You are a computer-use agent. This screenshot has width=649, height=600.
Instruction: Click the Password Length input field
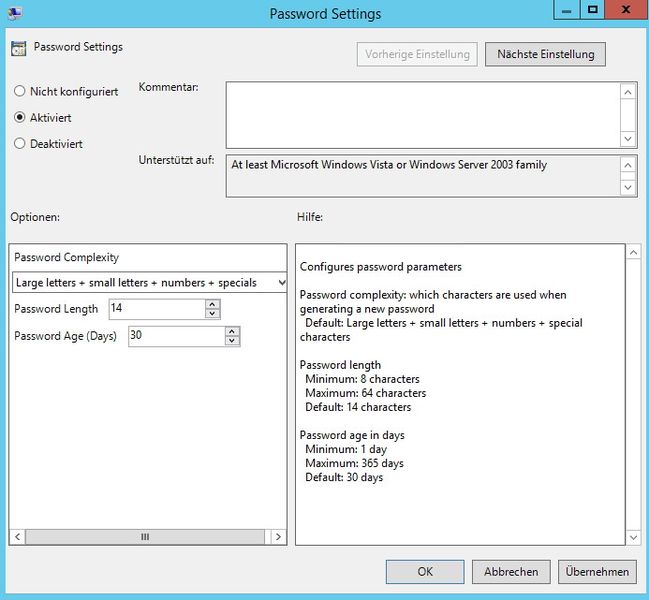(155, 309)
